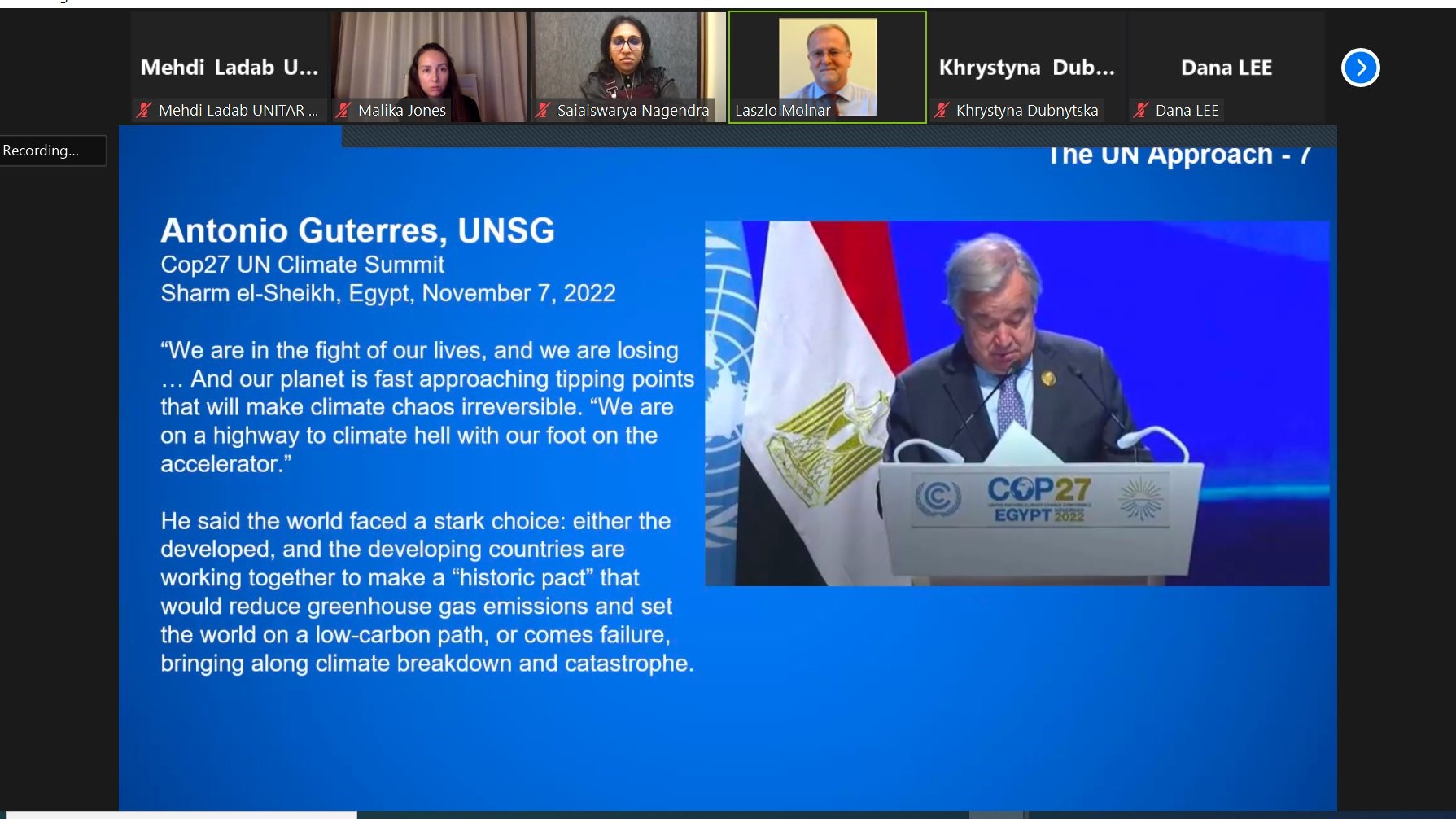
Task: Show next participants with the blue arrow
Action: tap(1360, 68)
